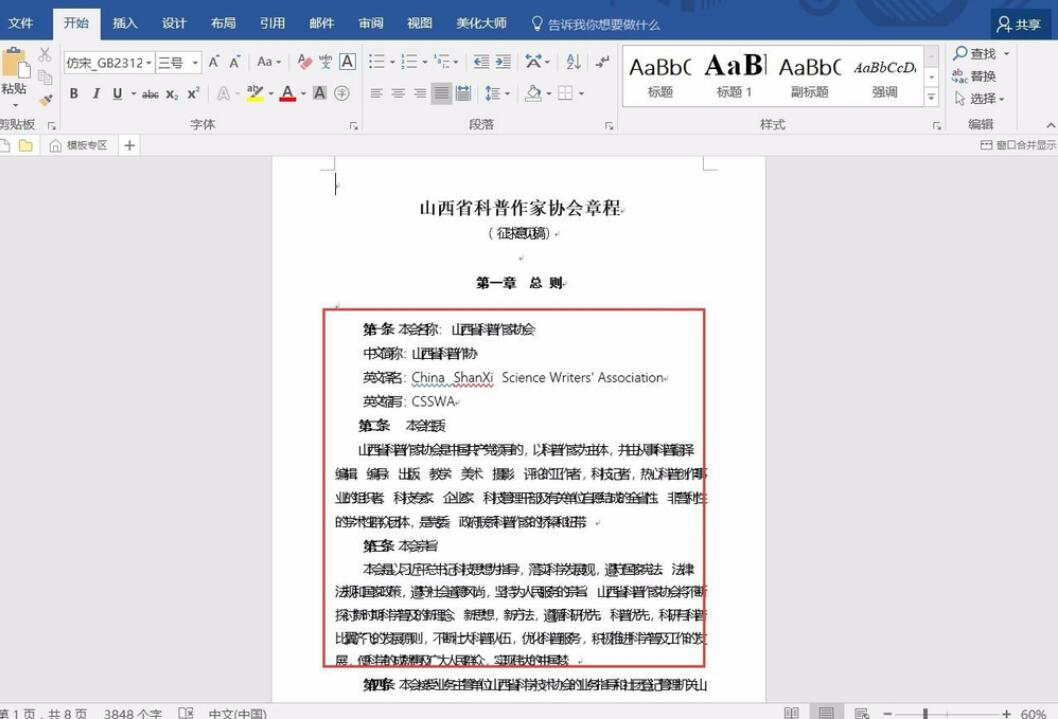The height and width of the screenshot is (719, 1058).
Task: Open numbered list dropdown arrow
Action: (424, 62)
